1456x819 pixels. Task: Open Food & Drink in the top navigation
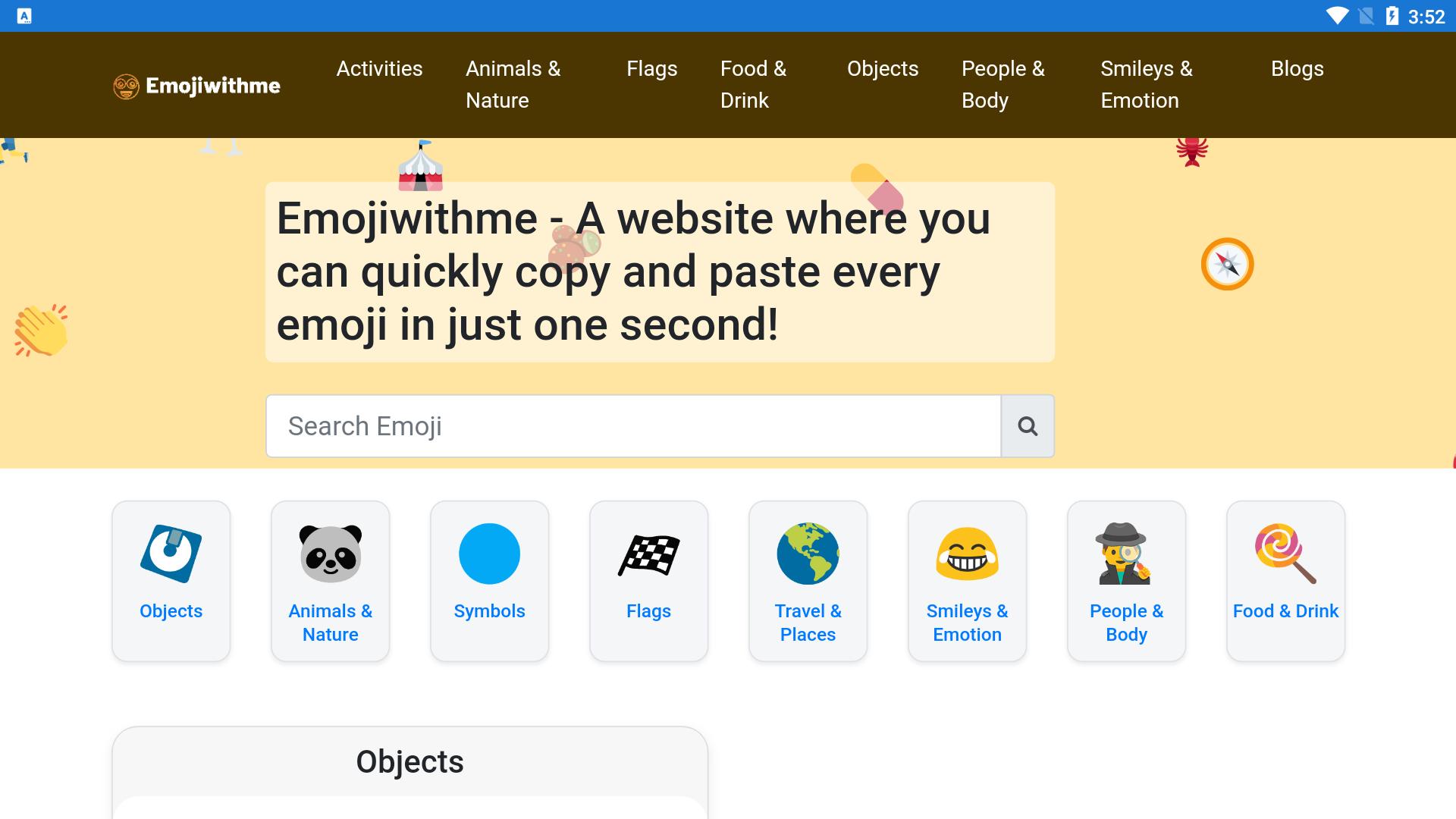753,85
